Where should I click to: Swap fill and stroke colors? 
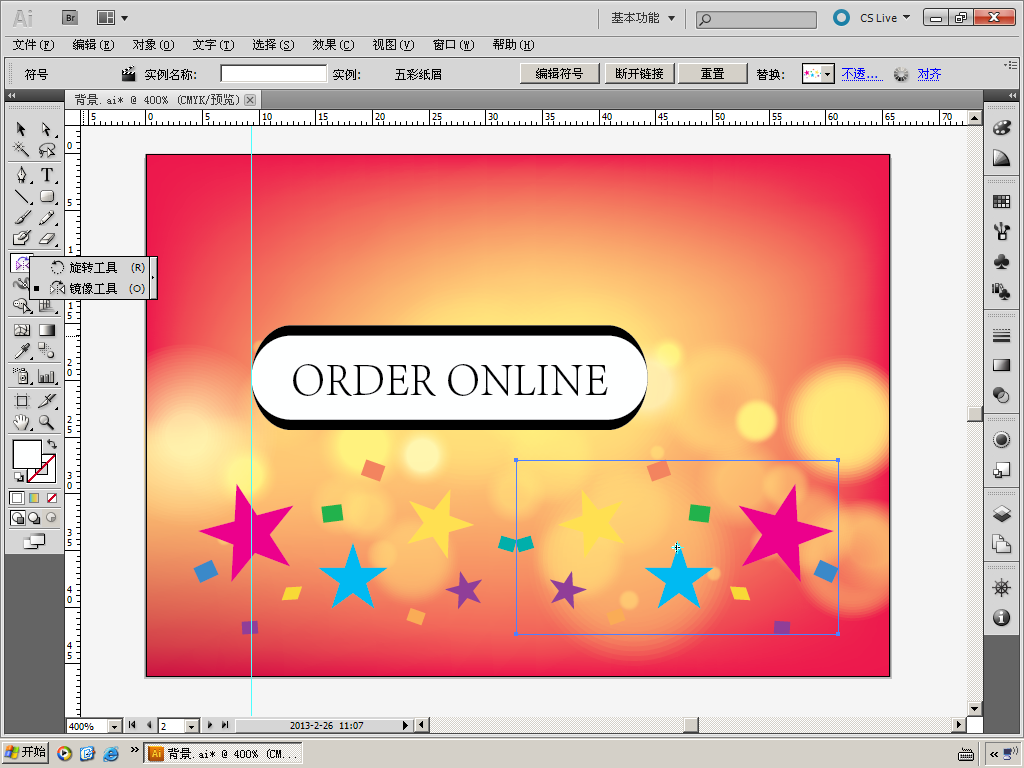[52, 444]
